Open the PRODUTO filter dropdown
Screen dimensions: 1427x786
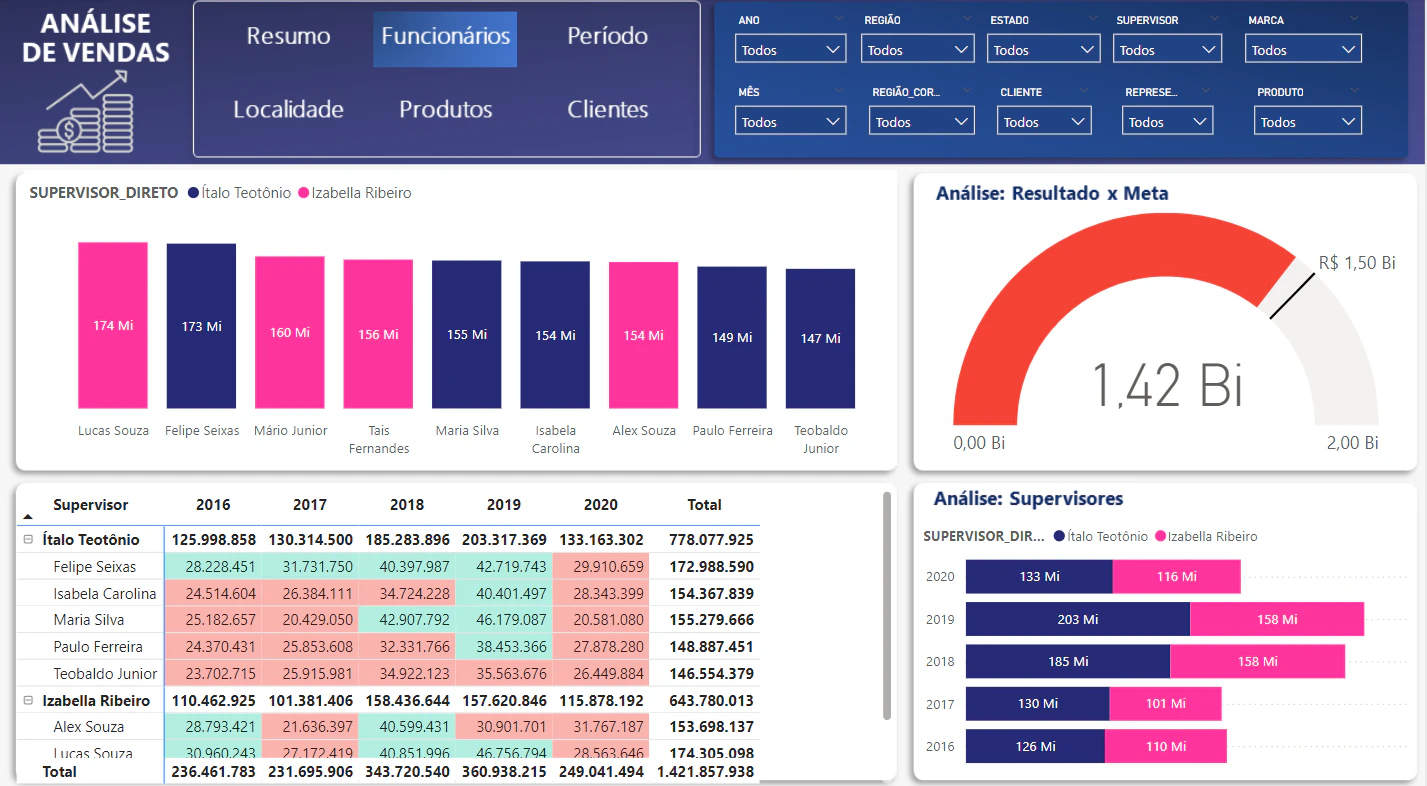(x=1307, y=121)
